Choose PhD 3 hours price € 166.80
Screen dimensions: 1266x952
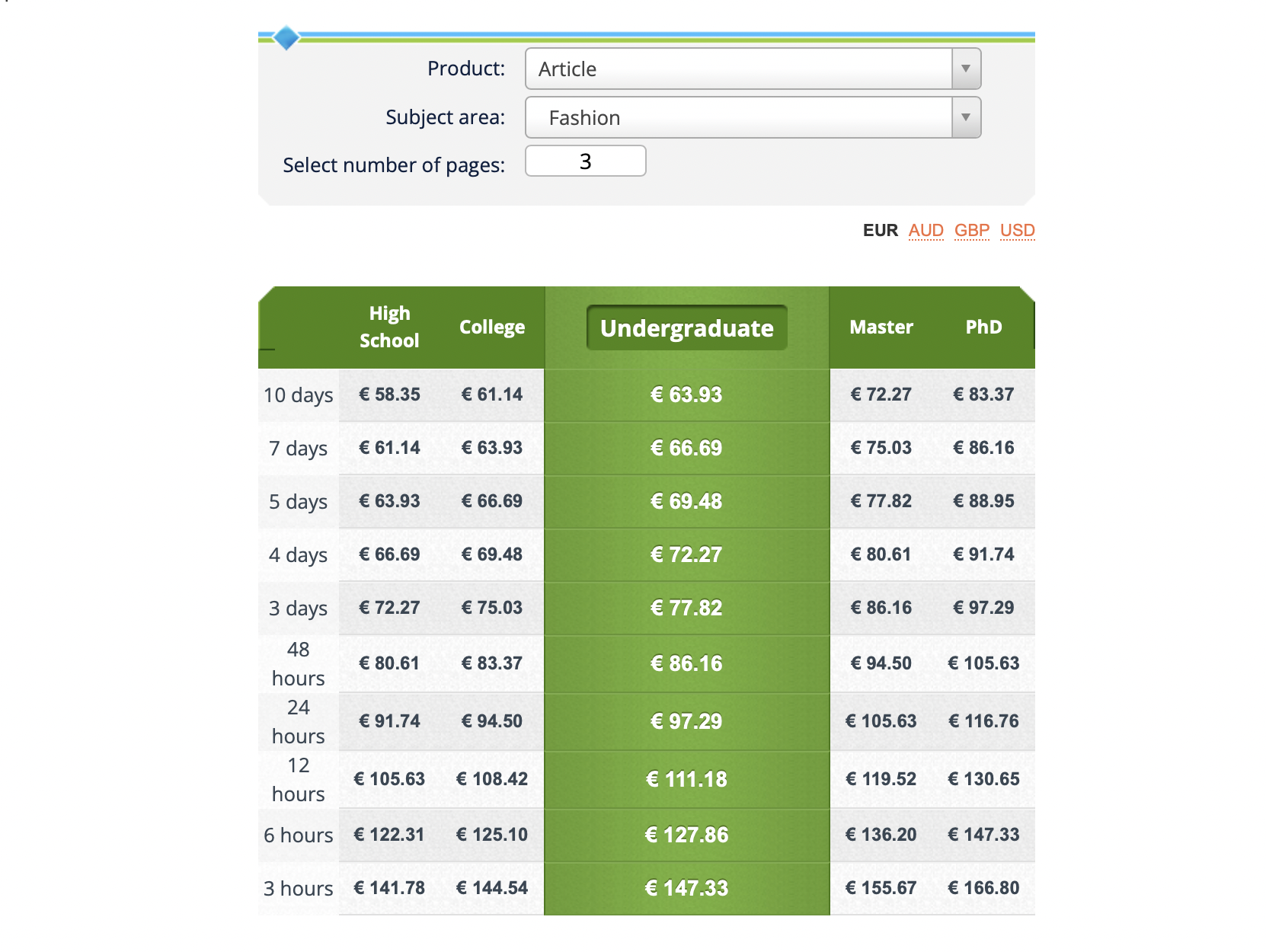983,888
